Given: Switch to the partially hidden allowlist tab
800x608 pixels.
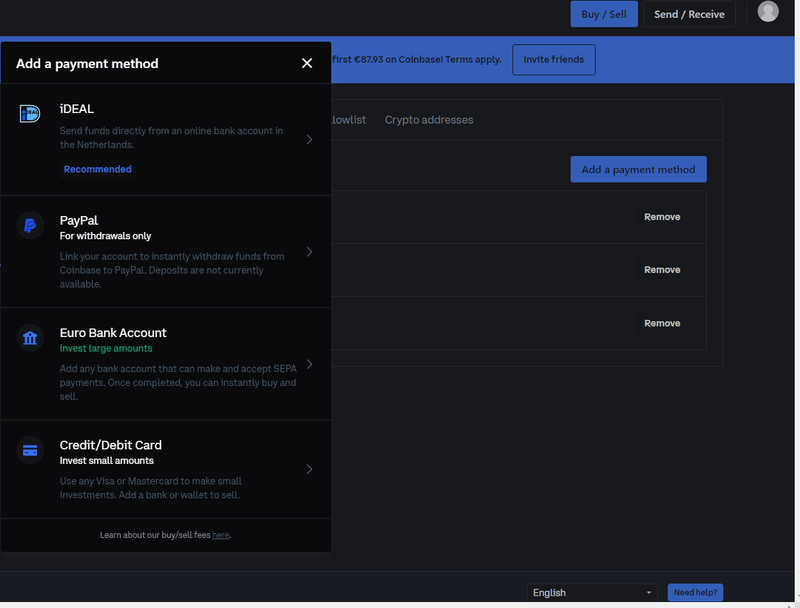Looking at the screenshot, I should point(348,120).
